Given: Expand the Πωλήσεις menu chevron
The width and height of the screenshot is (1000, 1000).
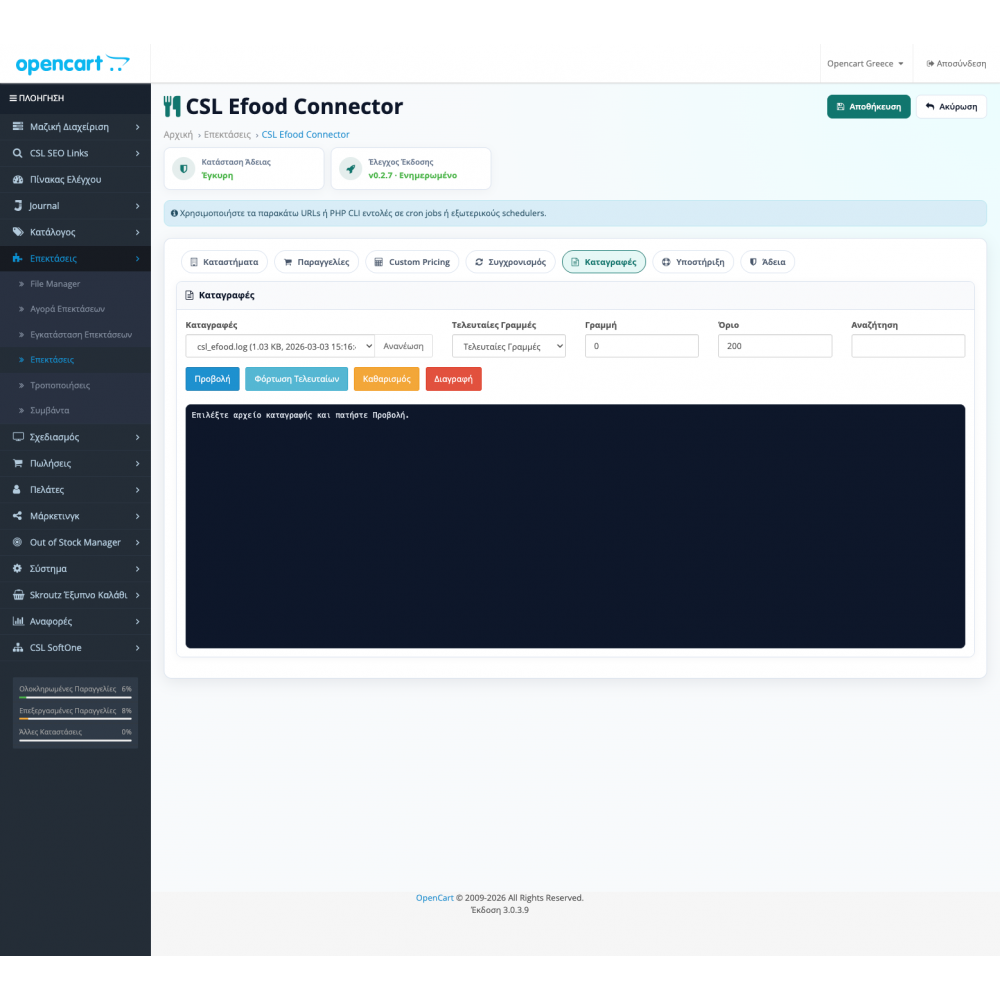Looking at the screenshot, I should click(137, 463).
